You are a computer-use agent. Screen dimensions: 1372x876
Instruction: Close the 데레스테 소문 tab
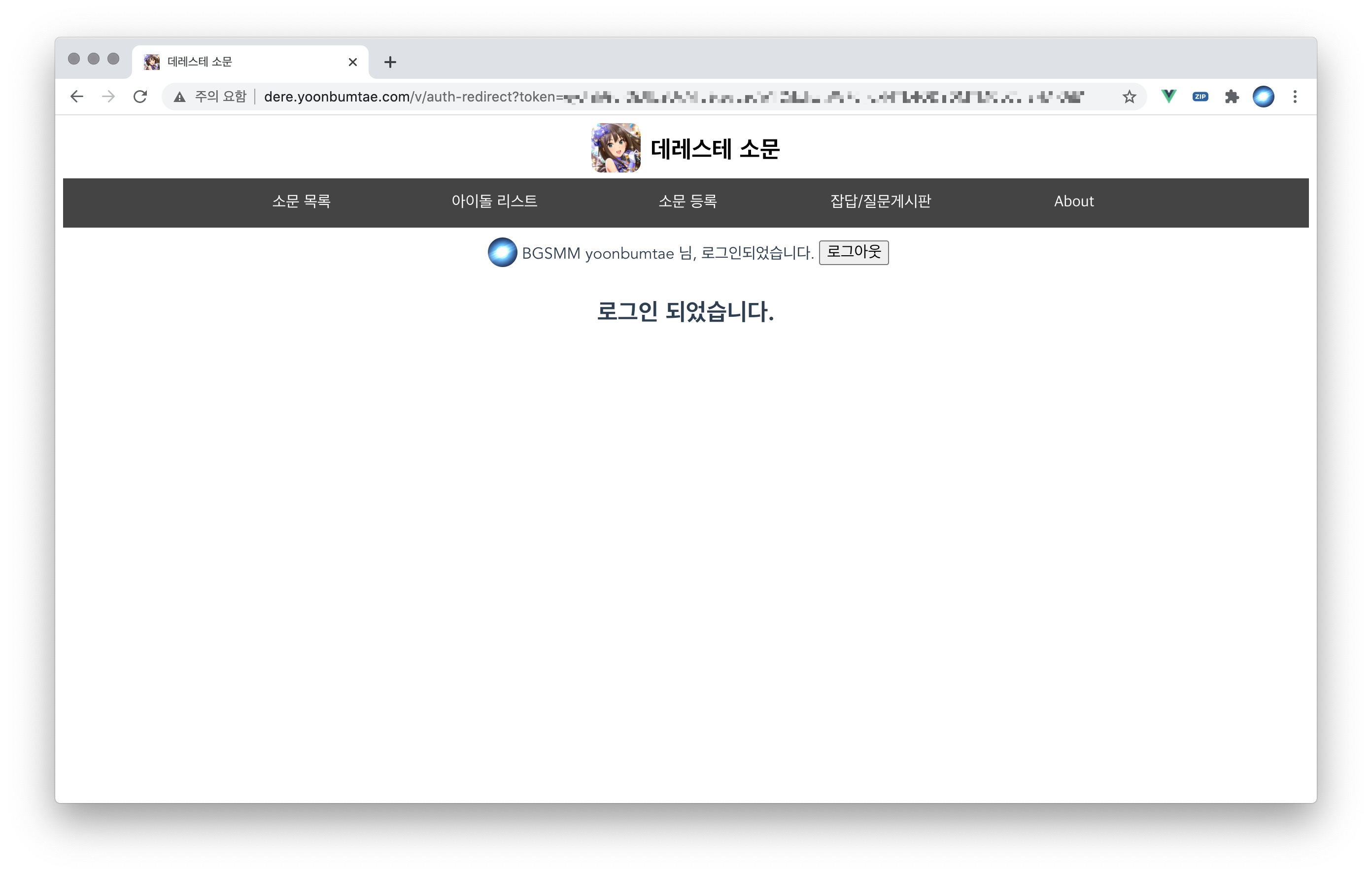pos(353,62)
